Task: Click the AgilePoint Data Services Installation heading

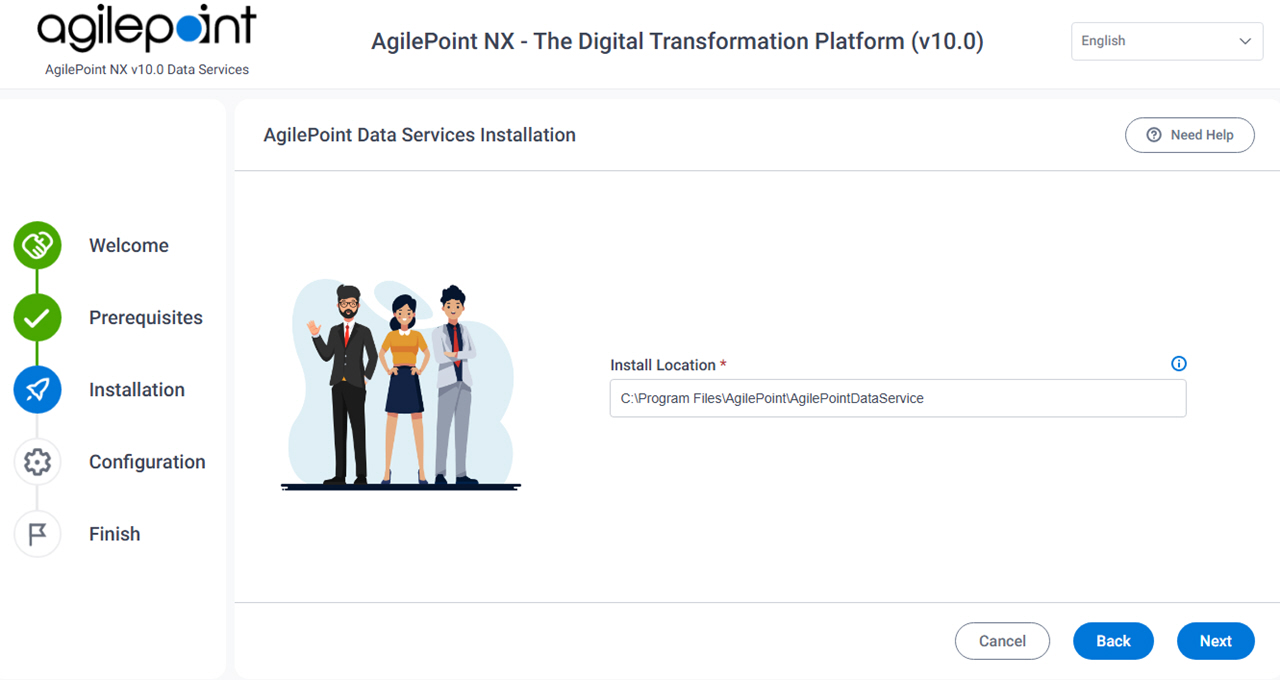Action: [x=420, y=135]
